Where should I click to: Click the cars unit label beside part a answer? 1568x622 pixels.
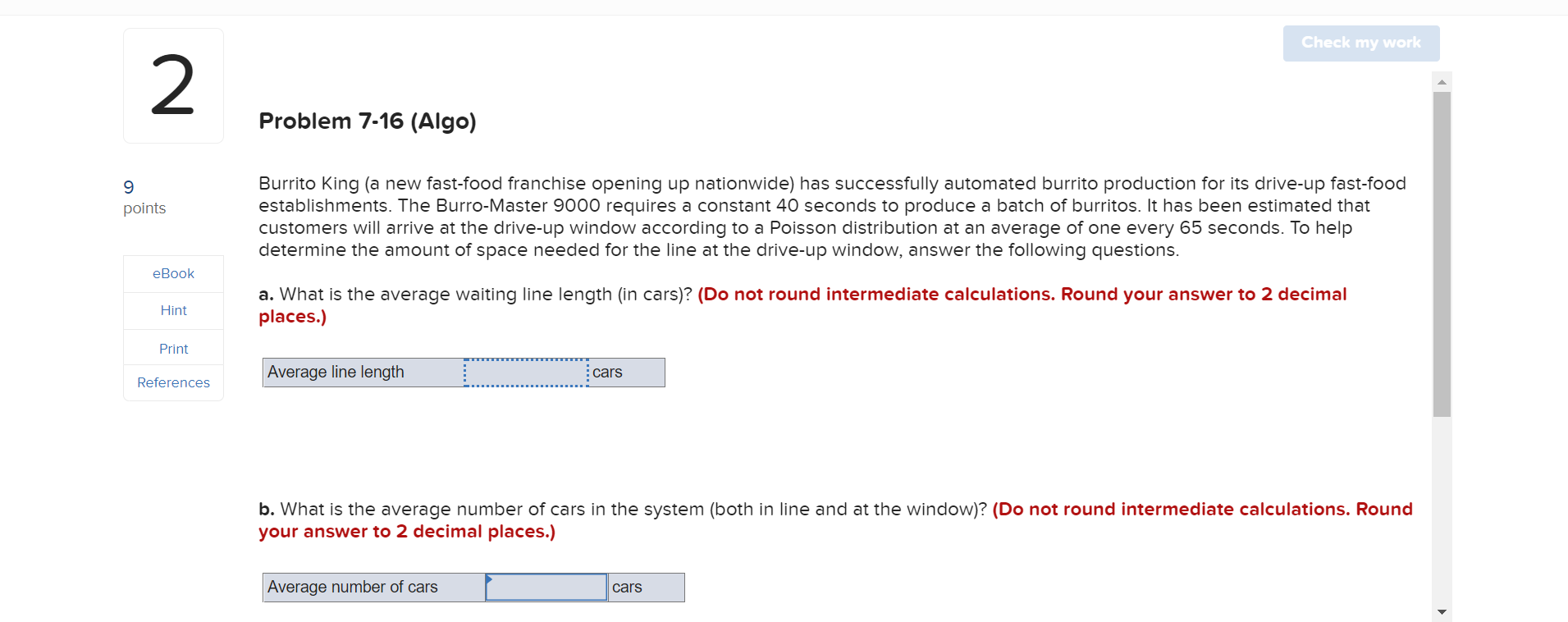pos(608,372)
